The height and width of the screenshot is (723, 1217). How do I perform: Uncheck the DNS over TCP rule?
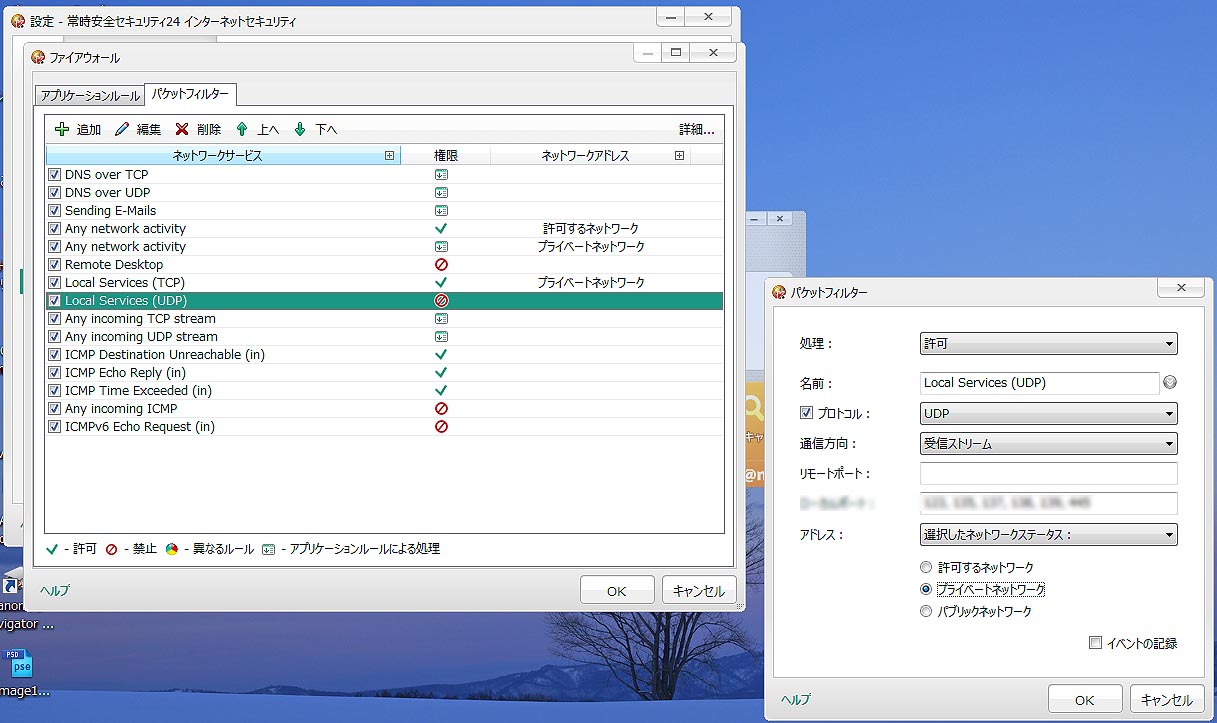55,175
